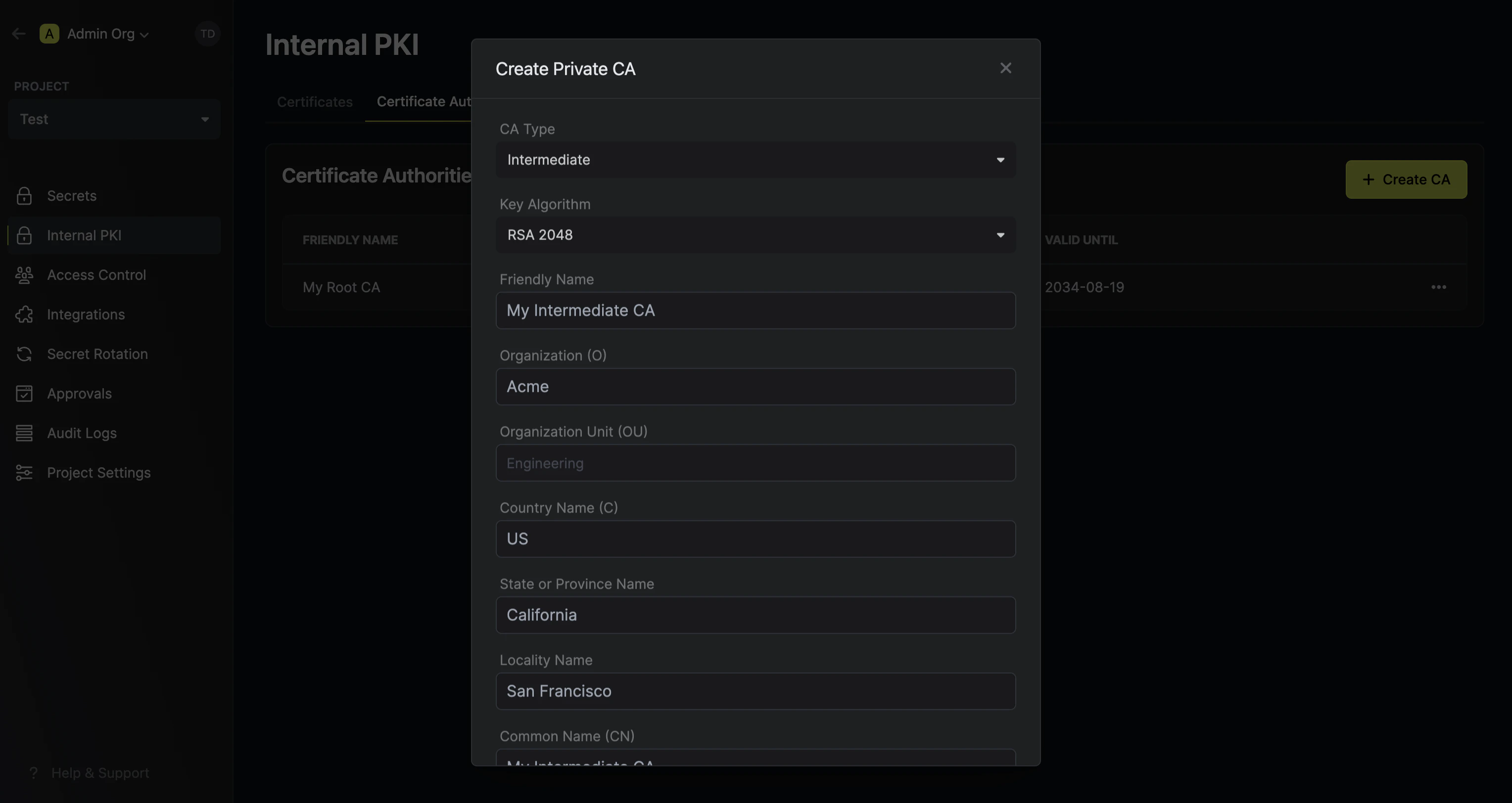Image resolution: width=1512 pixels, height=803 pixels.
Task: Open Secret Rotation in the sidebar
Action: (x=114, y=355)
